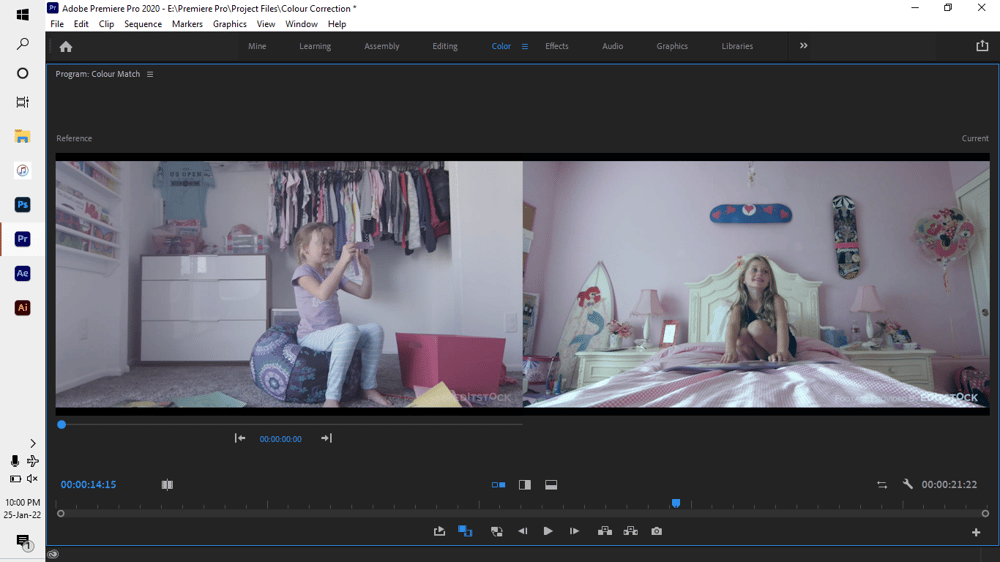This screenshot has width=1000, height=562.
Task: Click the Lift button icon
Action: 605,531
